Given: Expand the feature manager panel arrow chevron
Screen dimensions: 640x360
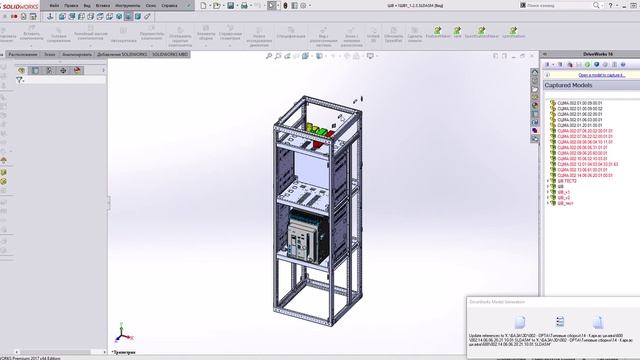Looking at the screenshot, I should 103,71.
